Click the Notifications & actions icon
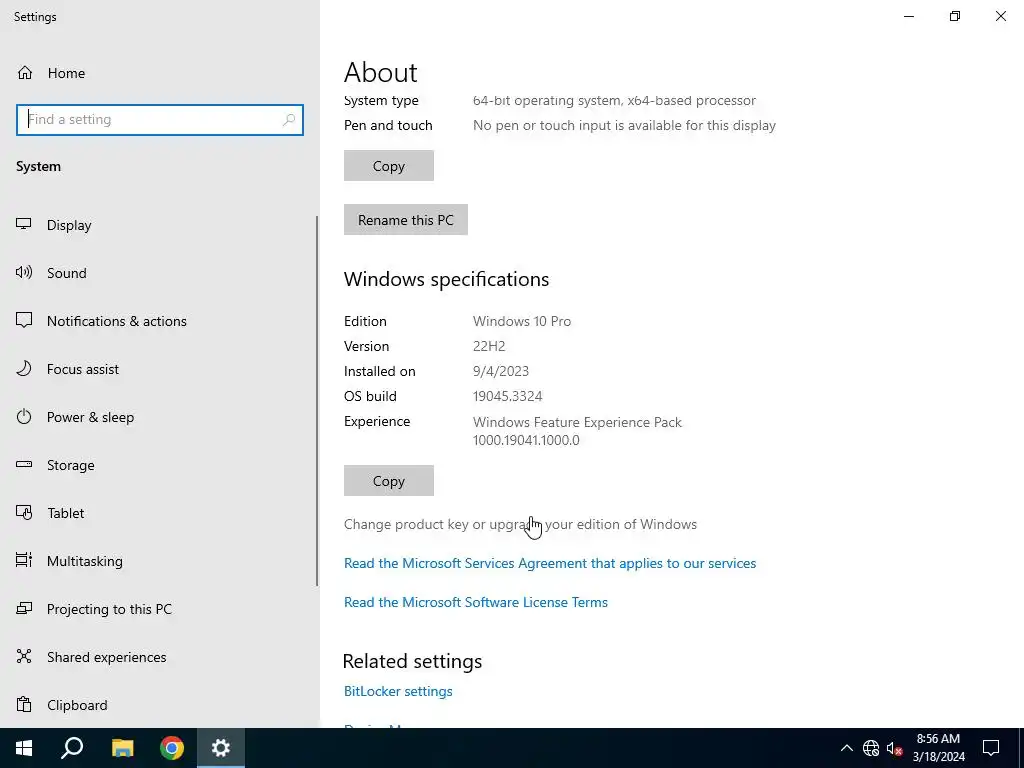Image resolution: width=1024 pixels, height=768 pixels. (24, 320)
